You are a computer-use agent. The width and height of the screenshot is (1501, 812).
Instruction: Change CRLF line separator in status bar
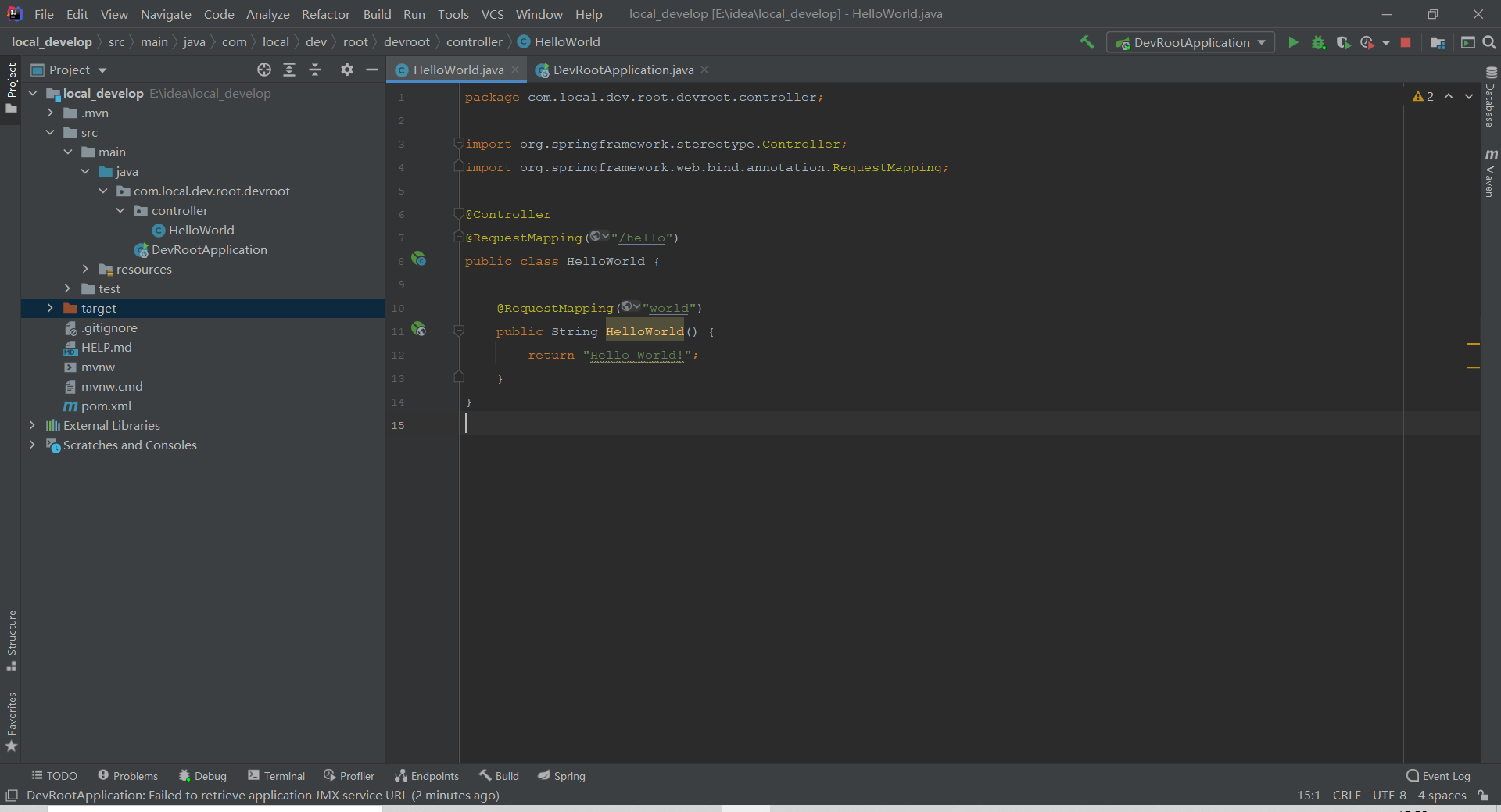pos(1346,796)
